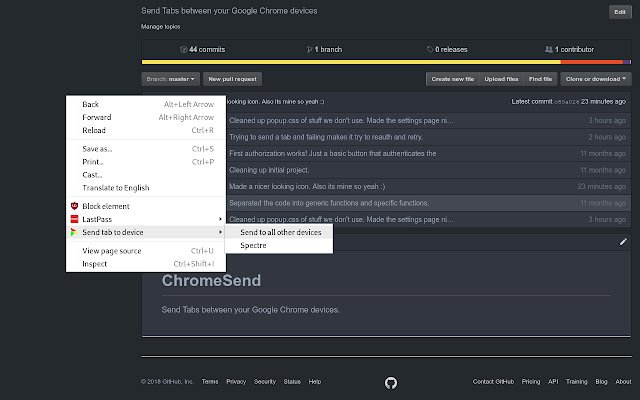Open the Manage topics link

pyautogui.click(x=160, y=27)
